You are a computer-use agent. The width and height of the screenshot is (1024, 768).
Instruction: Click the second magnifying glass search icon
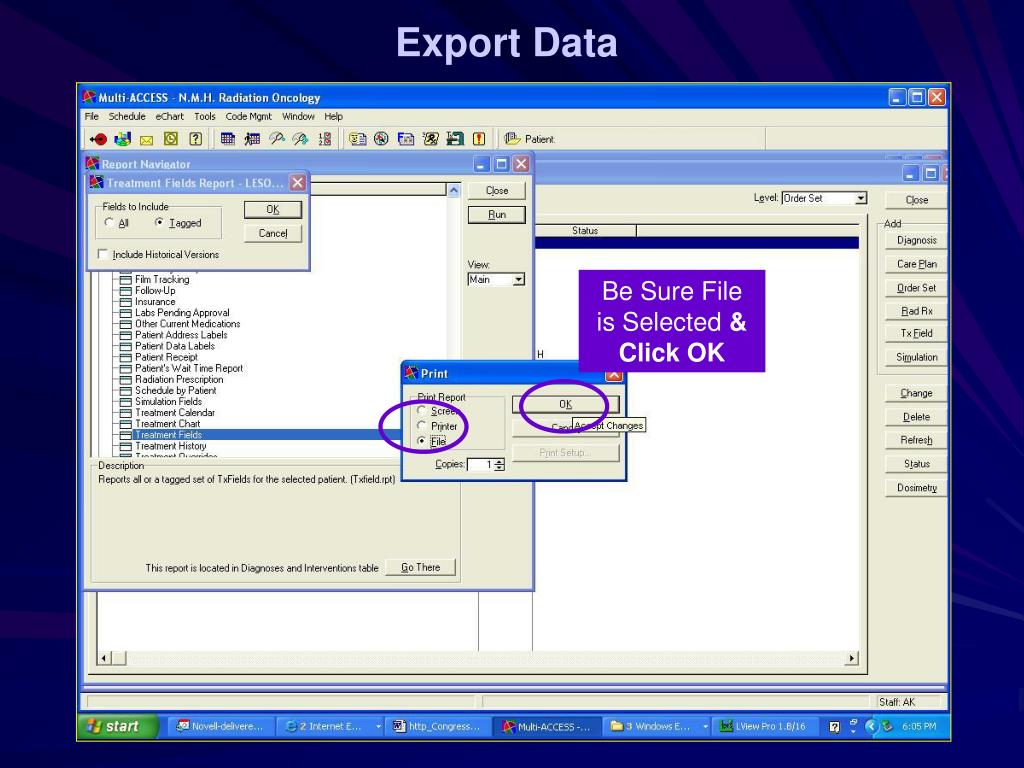click(x=300, y=138)
